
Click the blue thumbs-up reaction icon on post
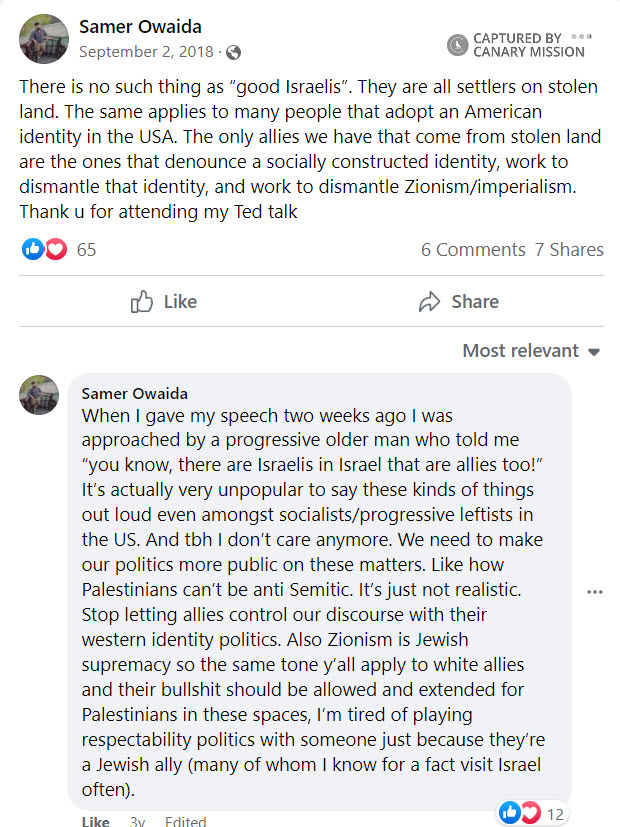(x=33, y=249)
